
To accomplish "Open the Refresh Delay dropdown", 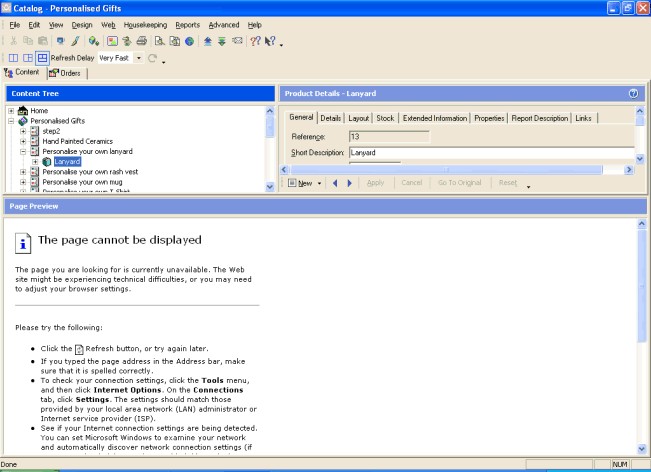I will (x=139, y=58).
